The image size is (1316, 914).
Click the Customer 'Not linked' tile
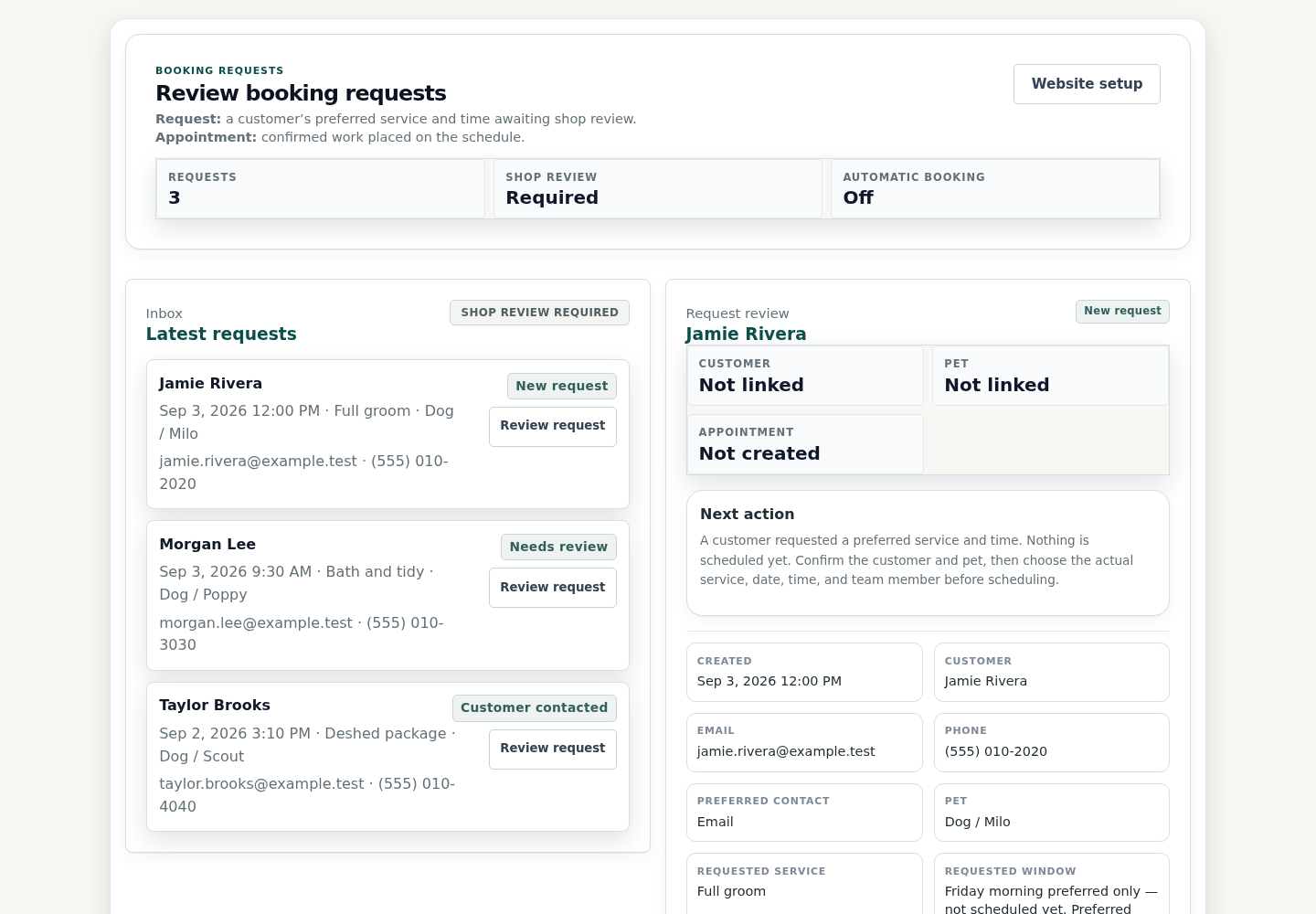click(x=805, y=376)
